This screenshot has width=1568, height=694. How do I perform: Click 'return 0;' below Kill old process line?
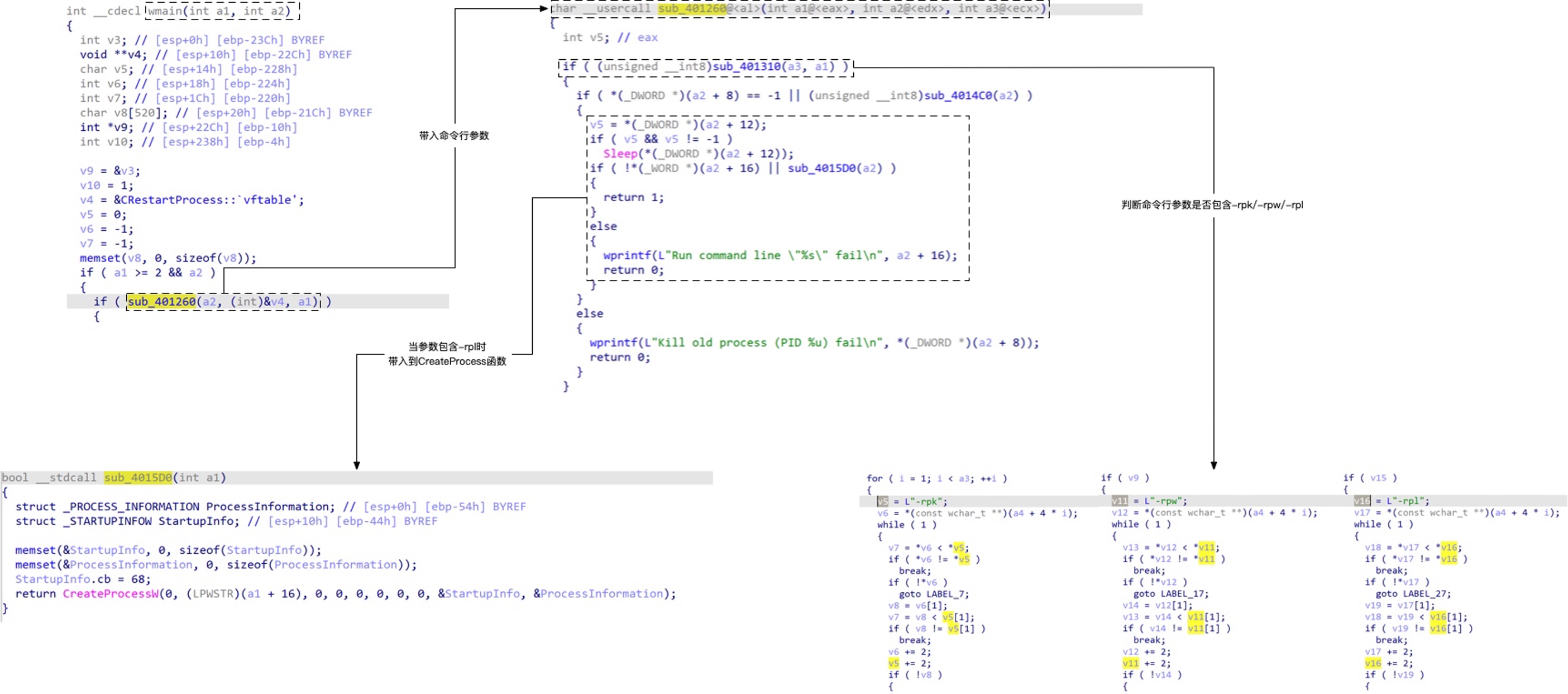(x=620, y=357)
